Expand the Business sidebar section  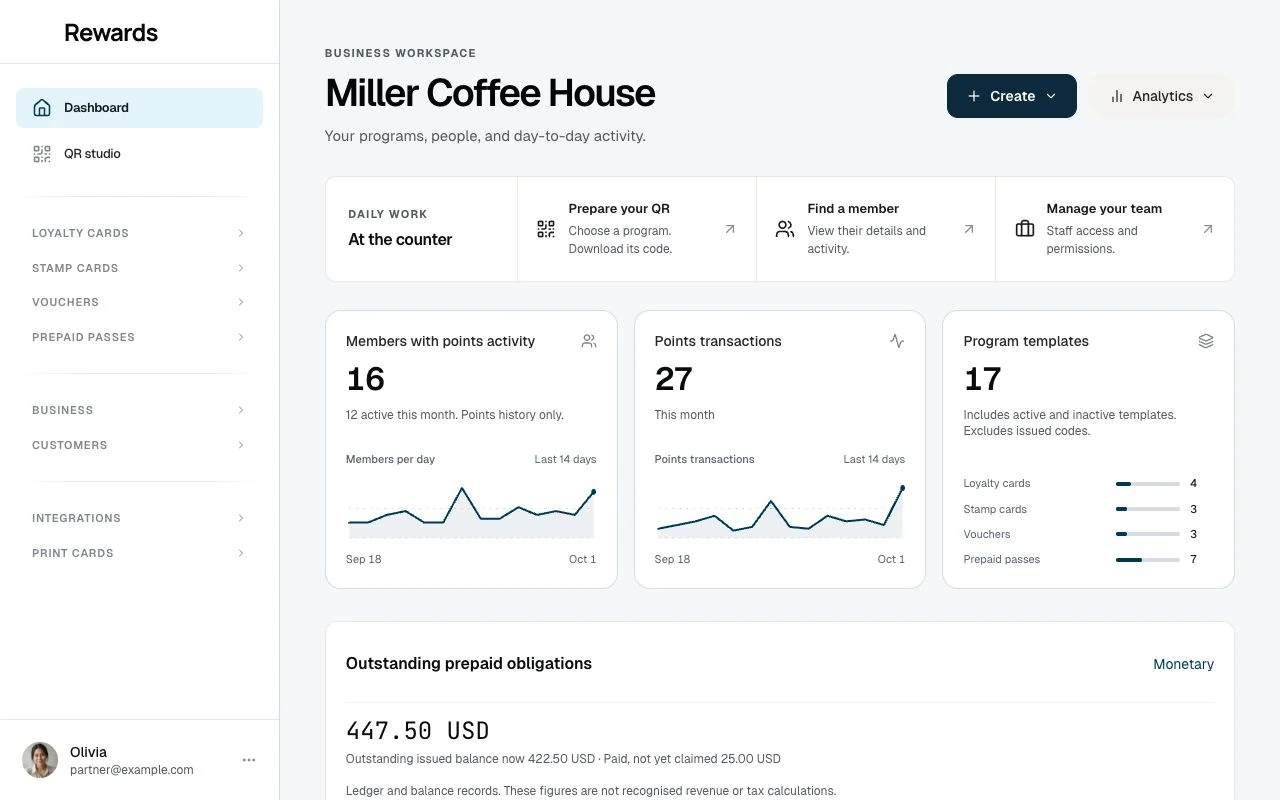pyautogui.click(x=139, y=410)
